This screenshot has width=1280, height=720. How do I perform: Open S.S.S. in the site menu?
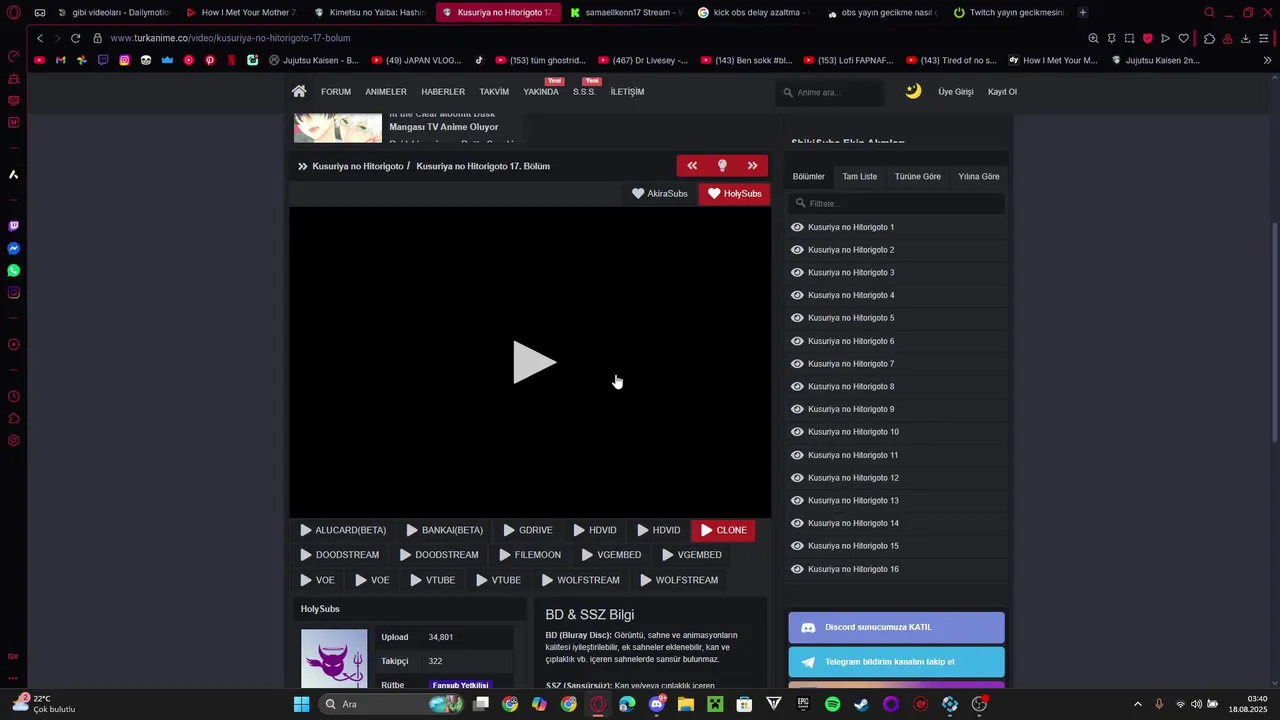click(584, 92)
